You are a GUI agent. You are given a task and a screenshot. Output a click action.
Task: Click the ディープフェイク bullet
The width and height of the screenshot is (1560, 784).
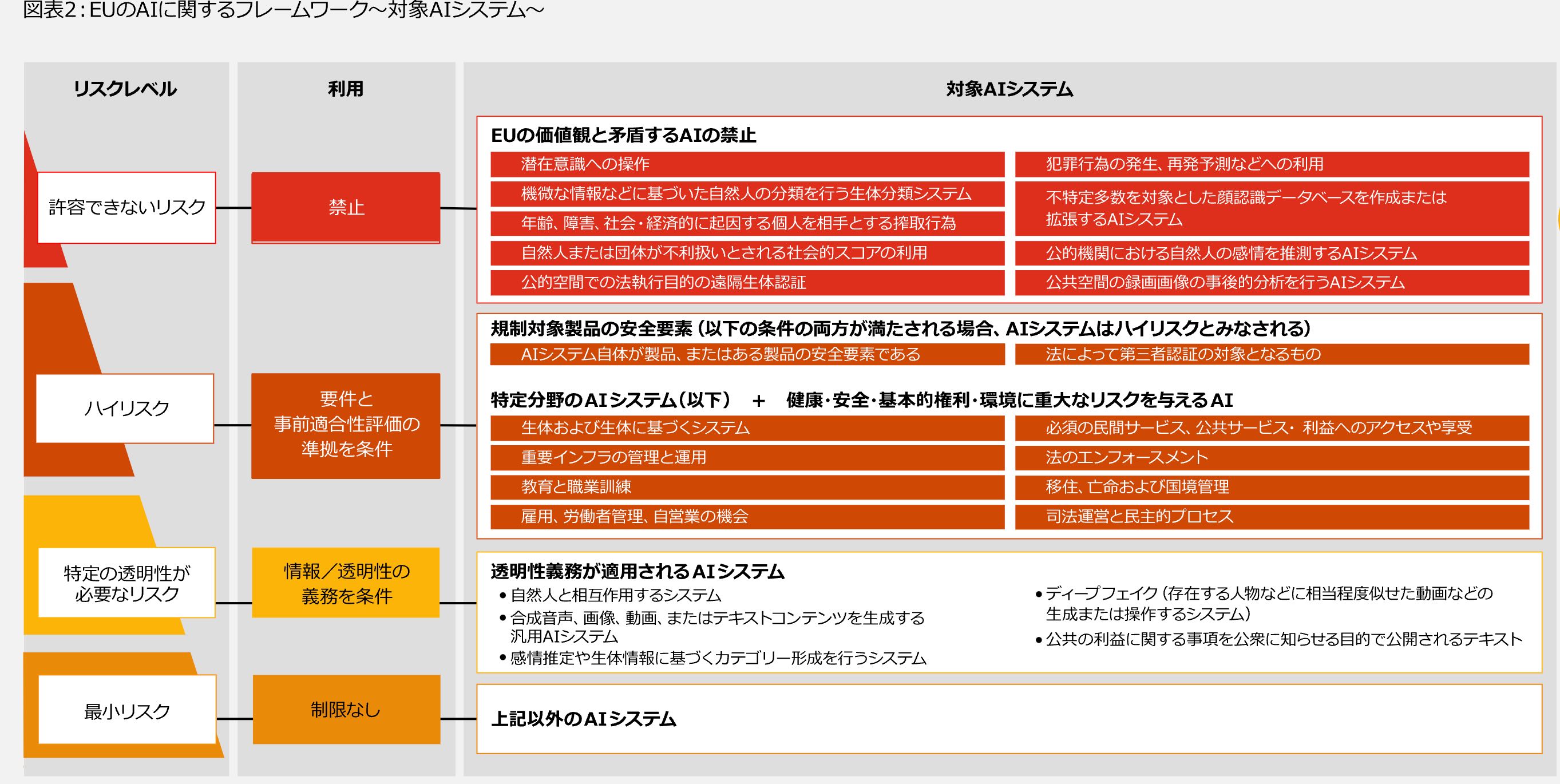(x=1265, y=604)
